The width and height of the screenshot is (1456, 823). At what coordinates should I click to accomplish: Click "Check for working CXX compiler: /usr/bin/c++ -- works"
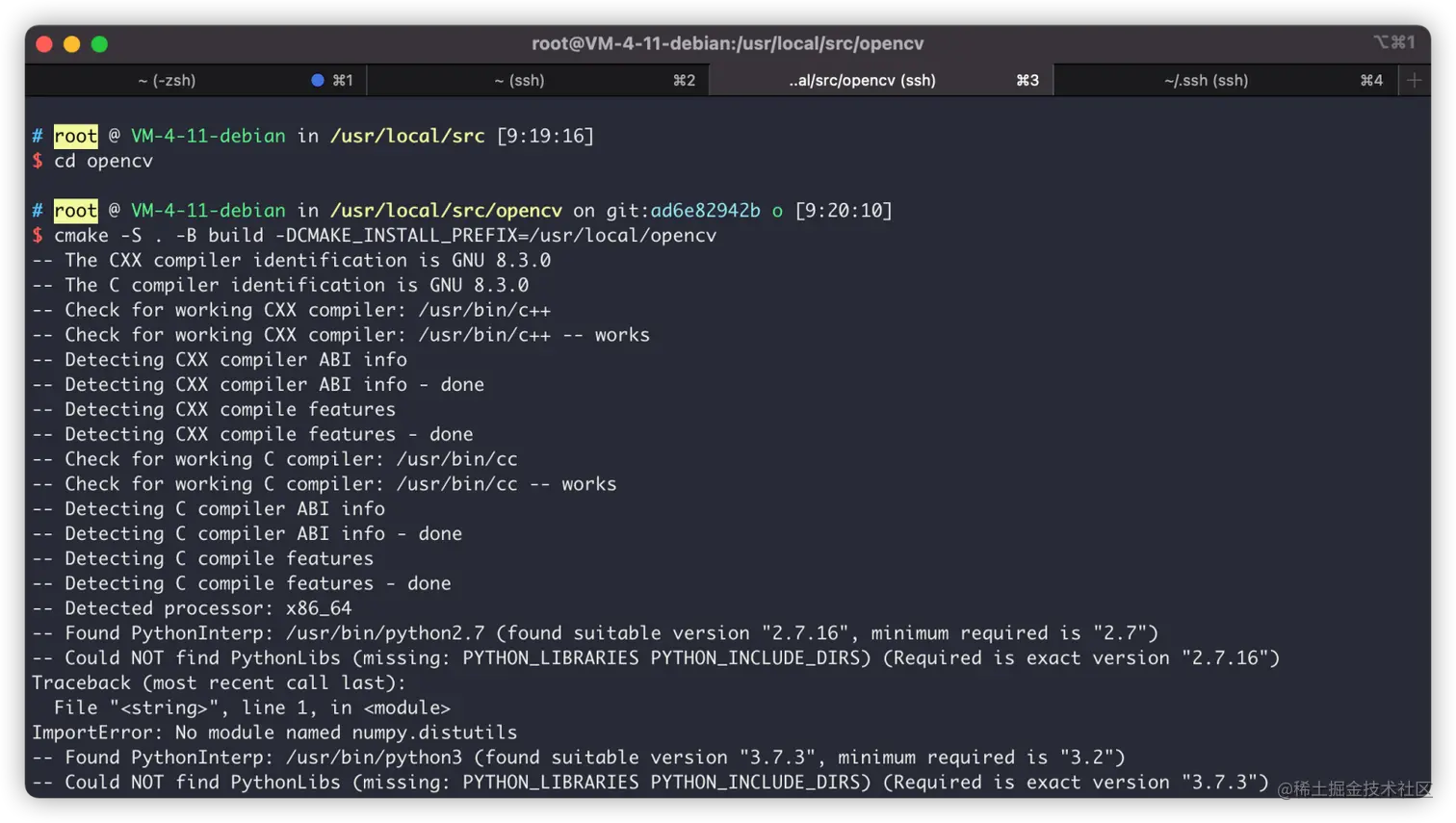tap(341, 335)
